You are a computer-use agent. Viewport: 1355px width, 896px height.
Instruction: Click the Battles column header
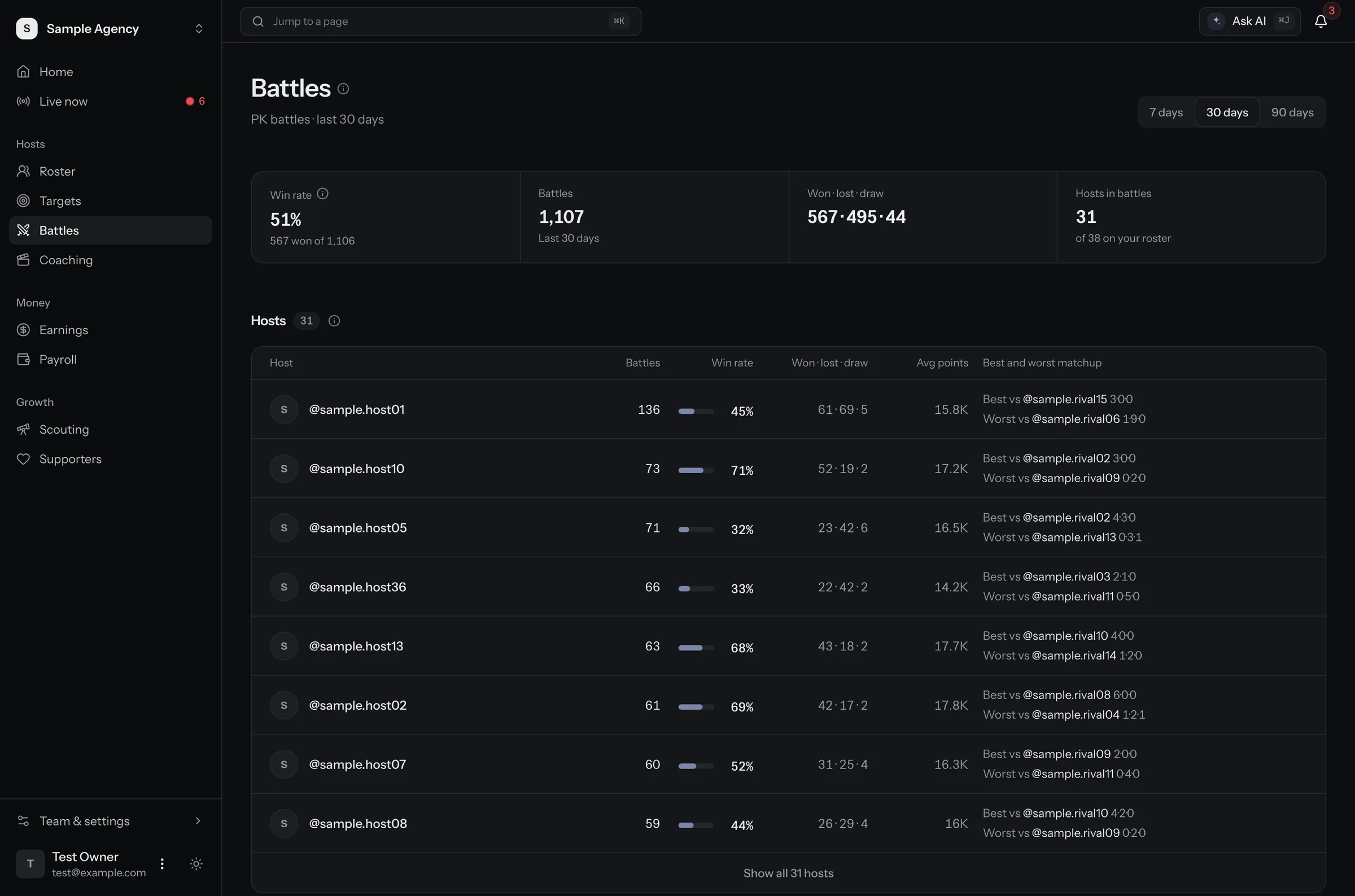[x=642, y=363]
